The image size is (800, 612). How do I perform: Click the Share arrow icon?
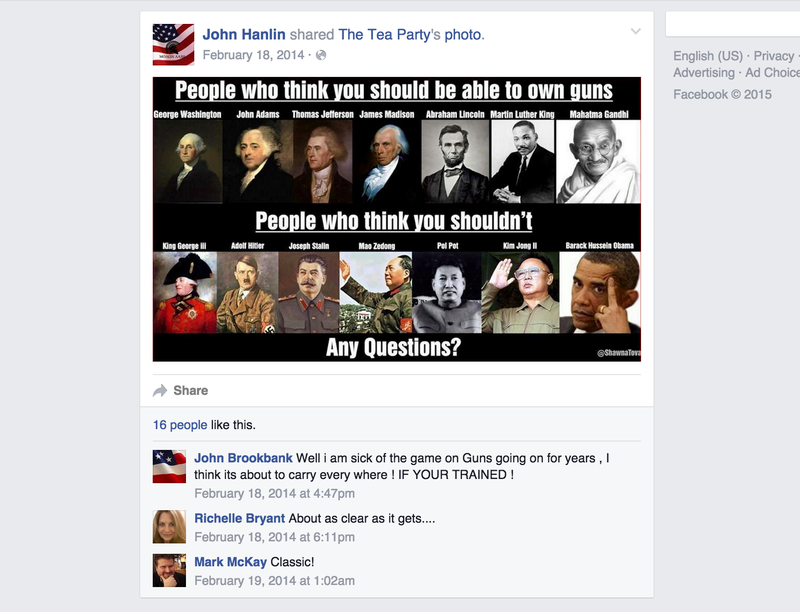coord(160,391)
